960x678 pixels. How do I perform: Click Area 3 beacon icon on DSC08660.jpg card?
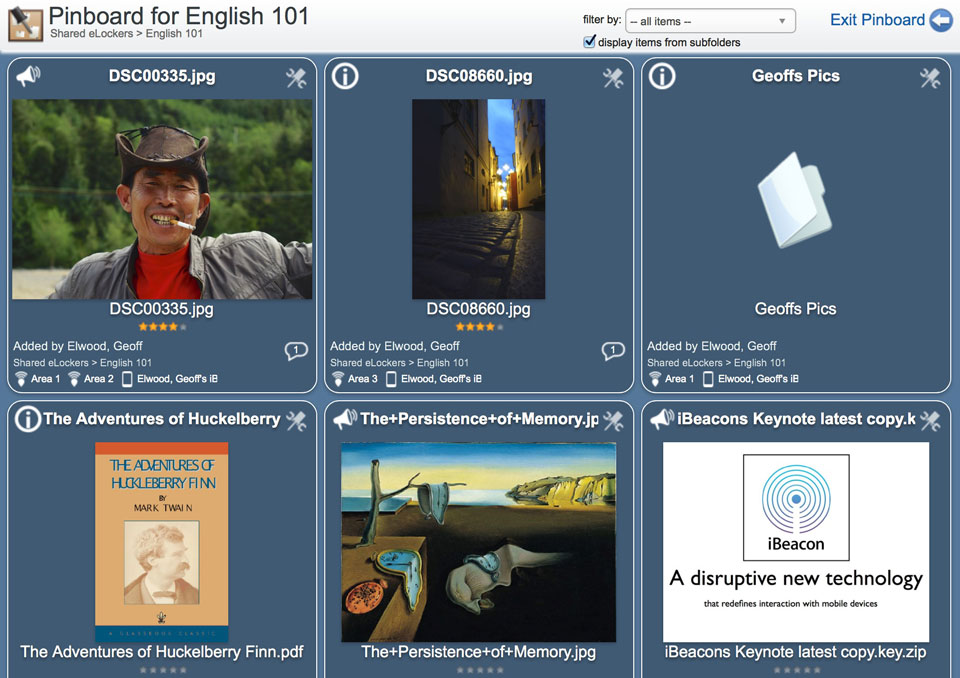[x=338, y=379]
